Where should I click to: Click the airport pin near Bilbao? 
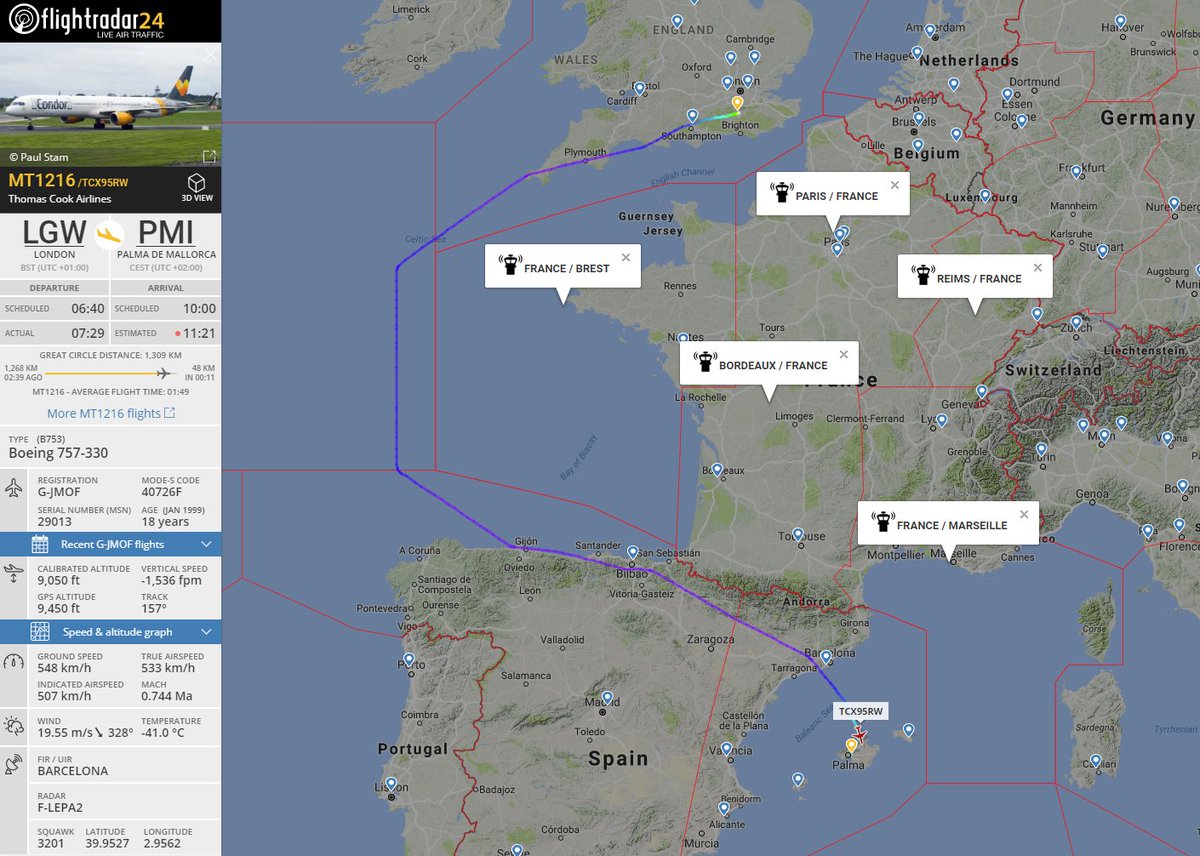(x=632, y=551)
